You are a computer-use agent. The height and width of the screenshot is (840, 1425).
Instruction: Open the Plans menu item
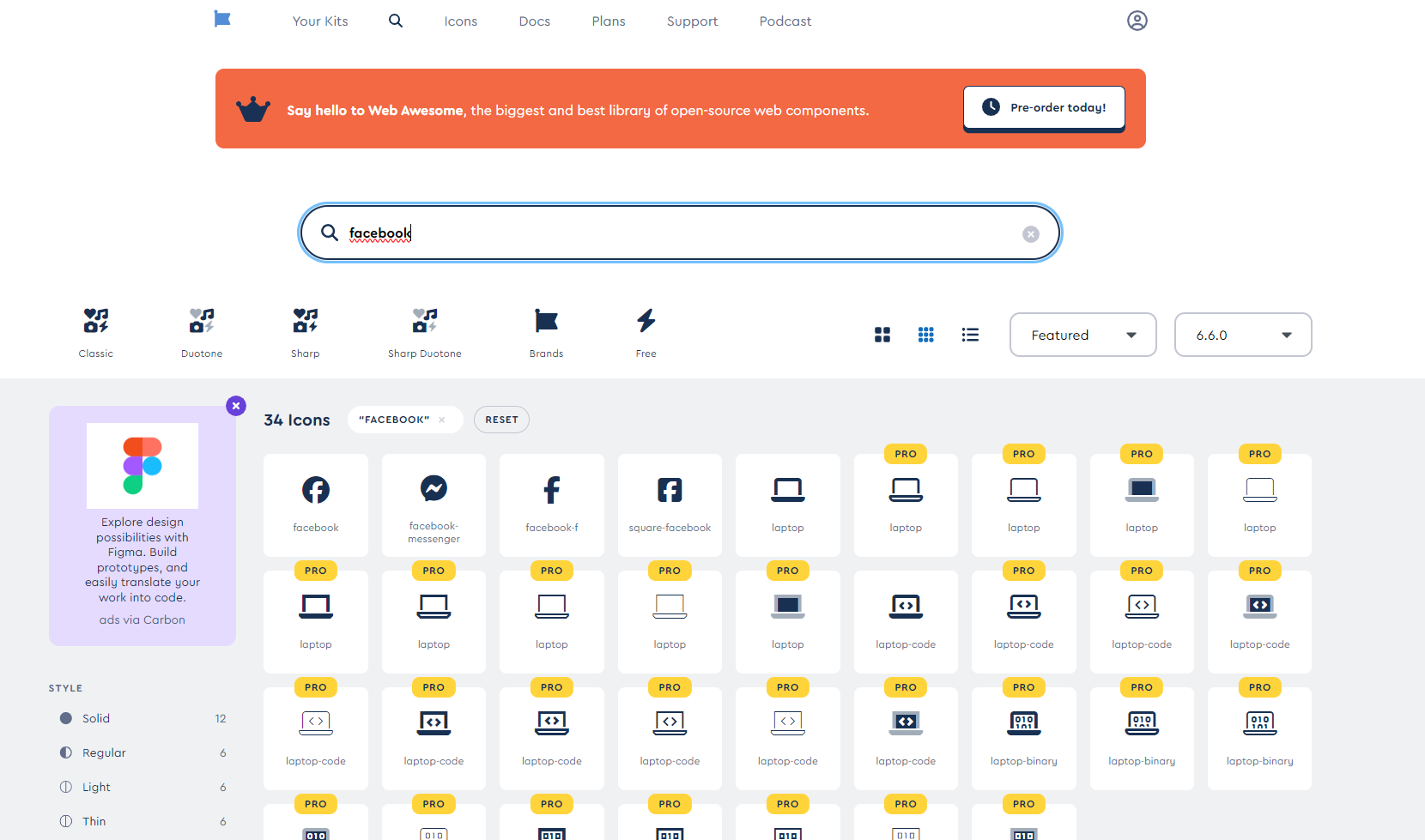tap(609, 21)
